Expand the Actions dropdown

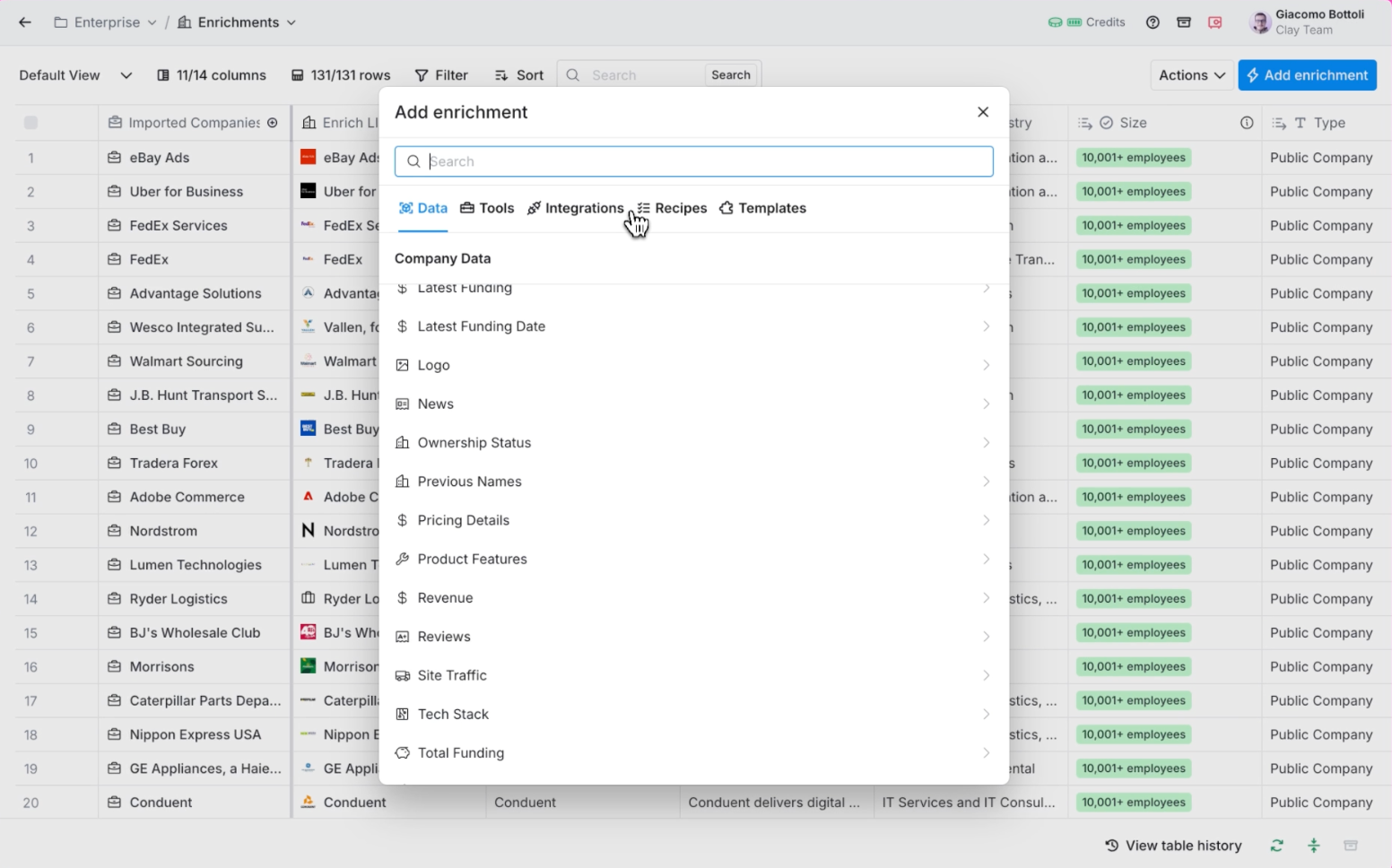click(1192, 75)
